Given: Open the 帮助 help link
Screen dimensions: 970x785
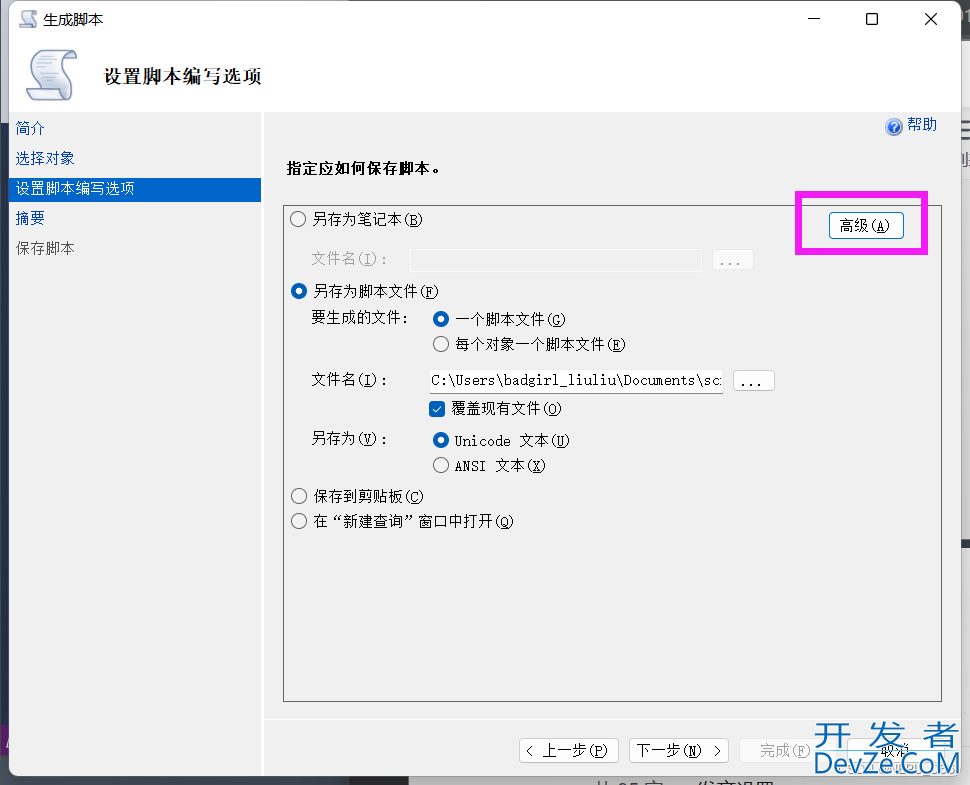Looking at the screenshot, I should click(x=922, y=125).
